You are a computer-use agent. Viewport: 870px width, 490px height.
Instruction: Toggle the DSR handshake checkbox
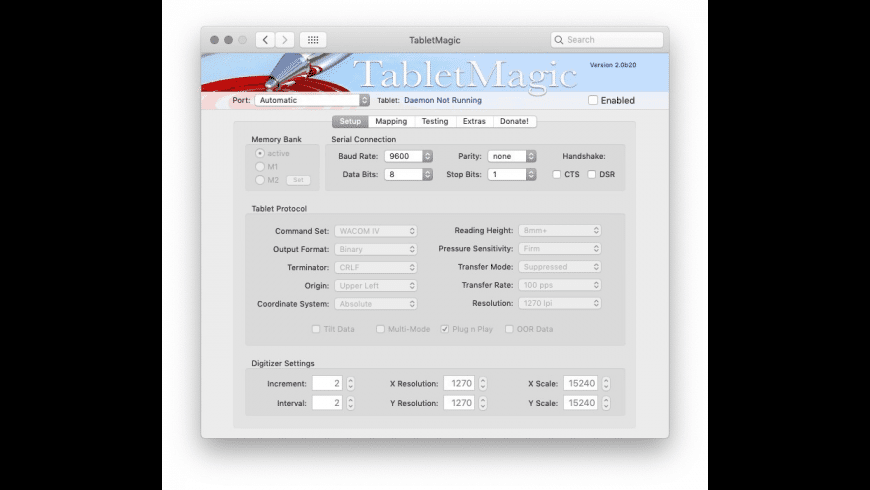[591, 174]
